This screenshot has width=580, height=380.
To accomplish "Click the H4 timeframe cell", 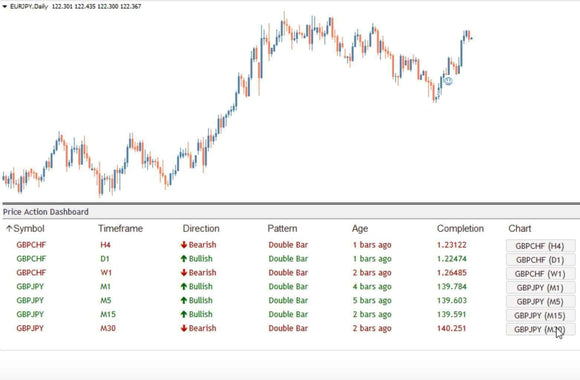I will (x=105, y=245).
